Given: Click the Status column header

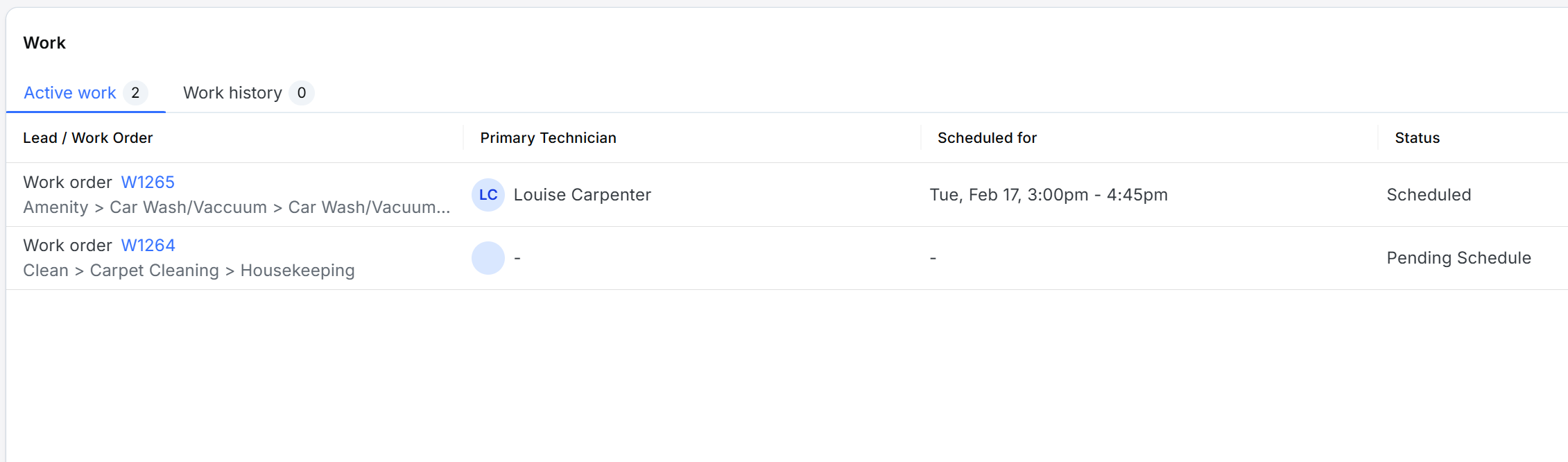Looking at the screenshot, I should click(1417, 138).
